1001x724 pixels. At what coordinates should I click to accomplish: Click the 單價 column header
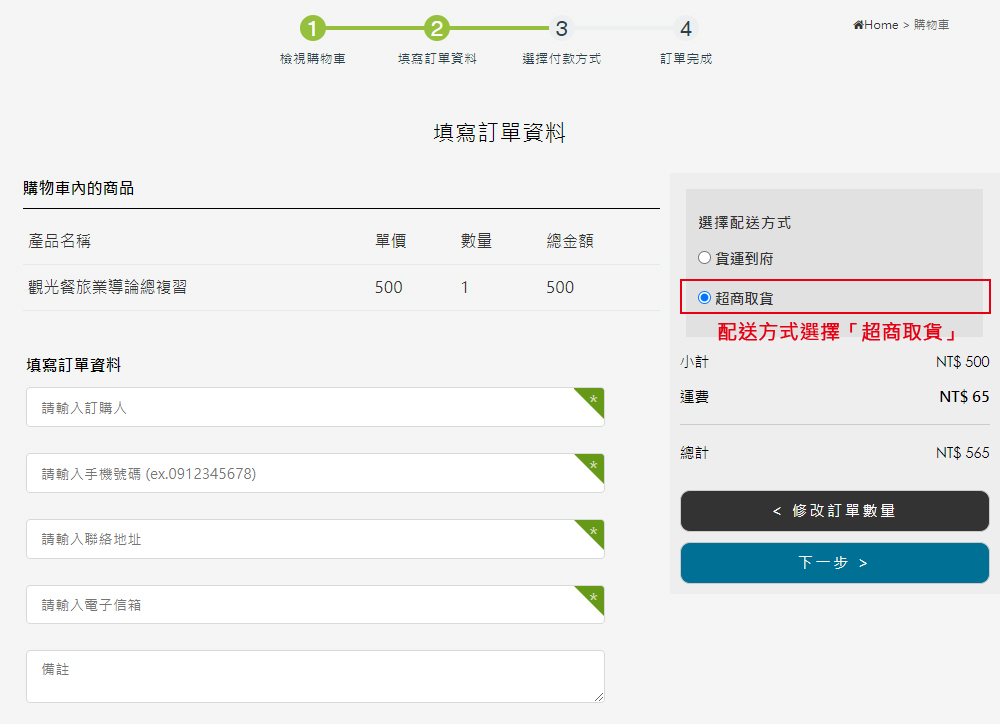pyautogui.click(x=391, y=241)
